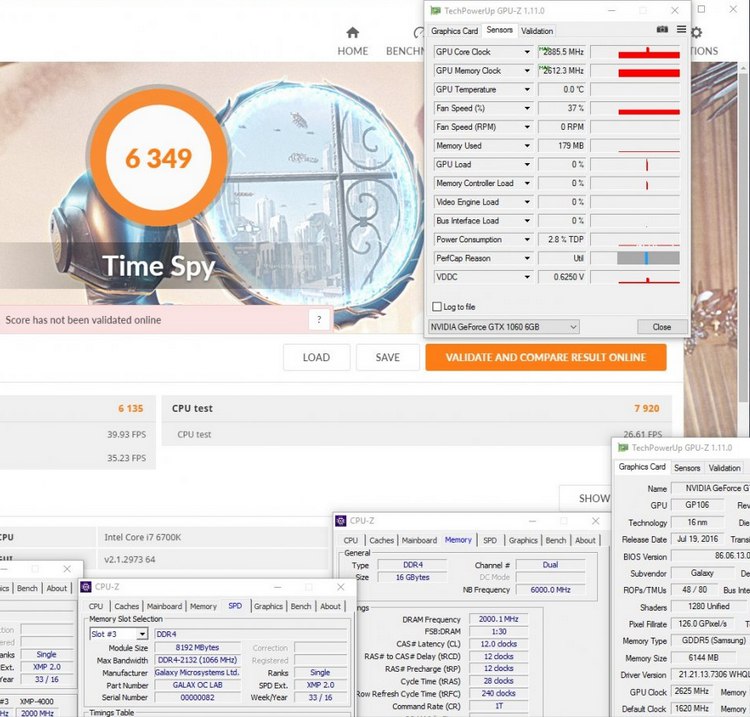Click the Home icon in 3DMark navigation

[353, 33]
